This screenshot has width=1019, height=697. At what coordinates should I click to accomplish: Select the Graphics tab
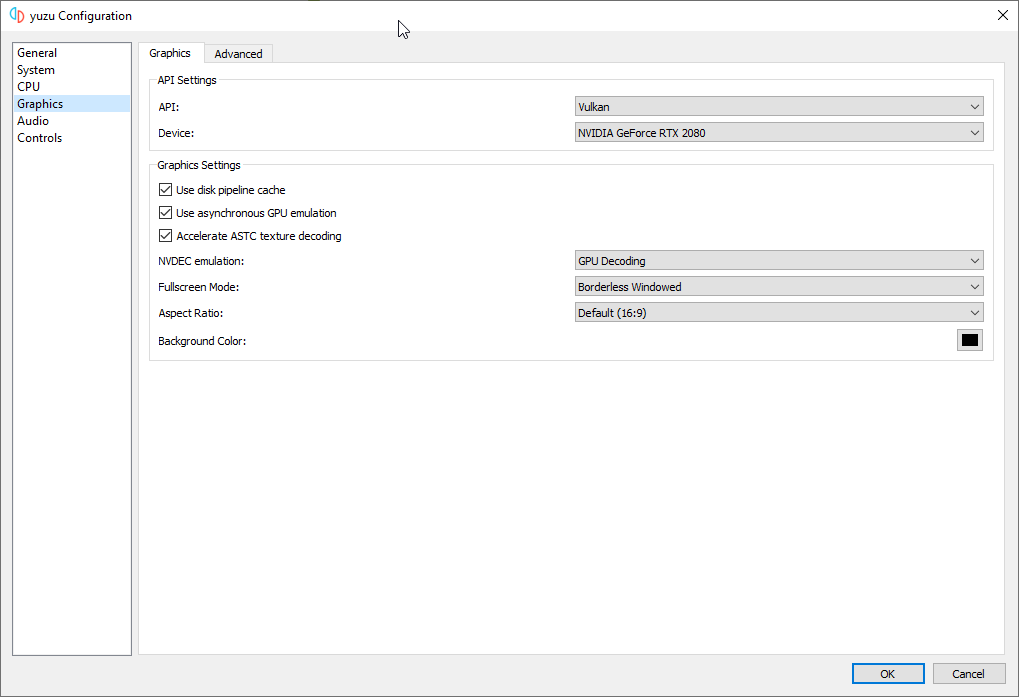click(170, 53)
